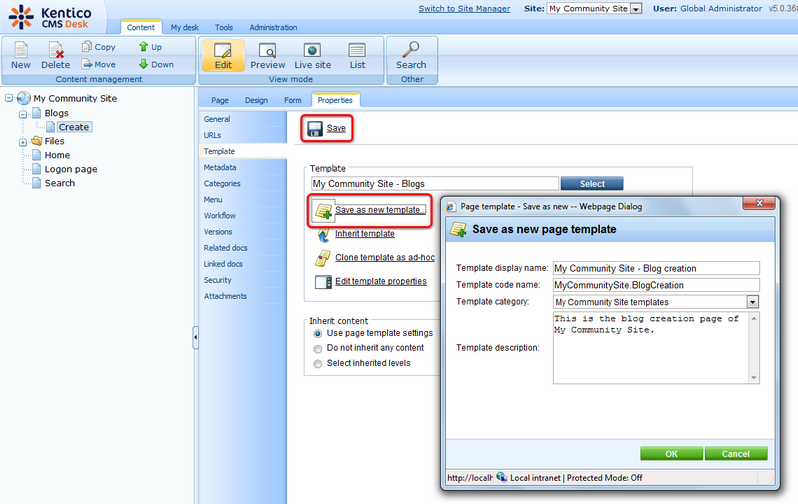Open the Template category dropdown

pos(753,302)
